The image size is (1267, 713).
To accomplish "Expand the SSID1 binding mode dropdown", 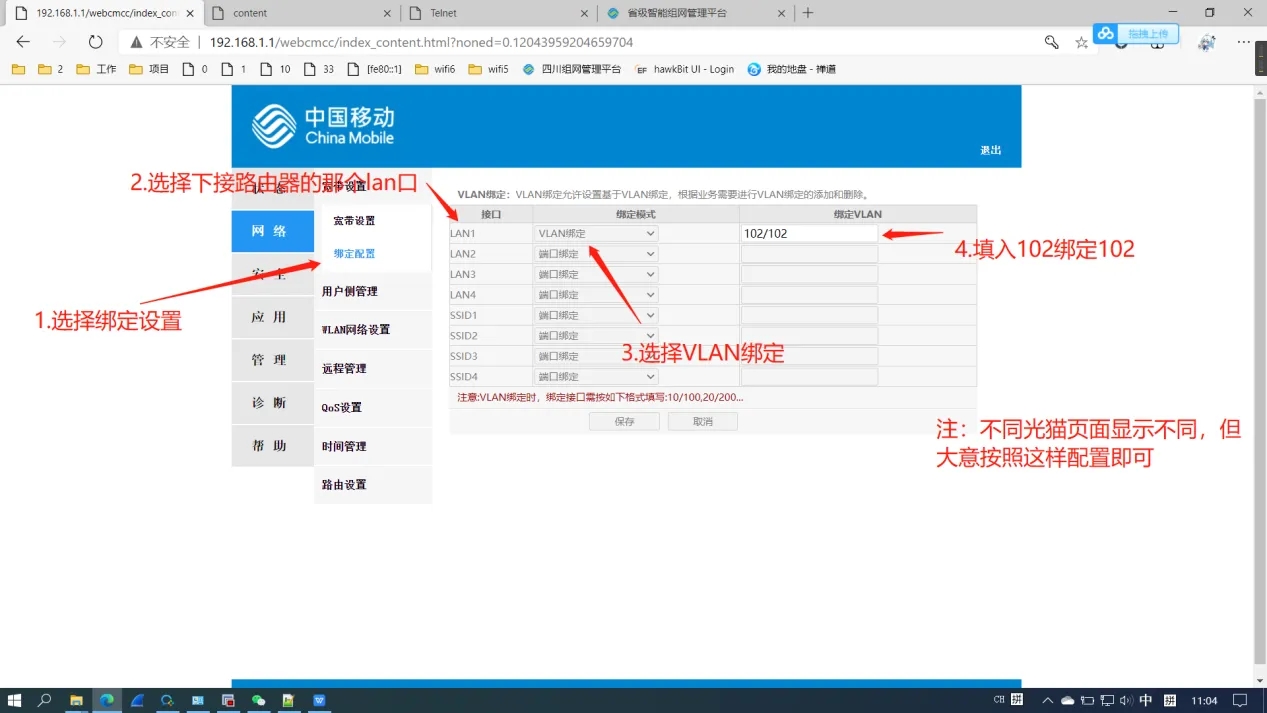I will click(597, 315).
